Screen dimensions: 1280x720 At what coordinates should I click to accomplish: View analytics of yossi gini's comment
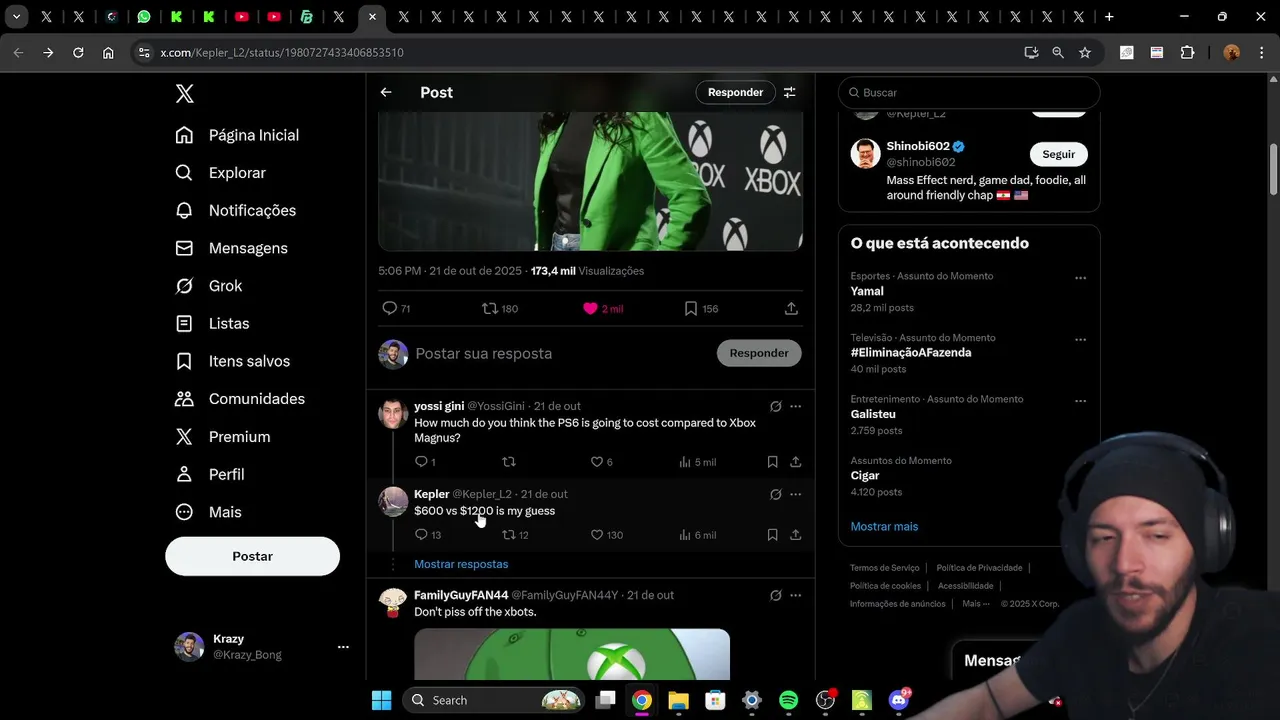697,462
